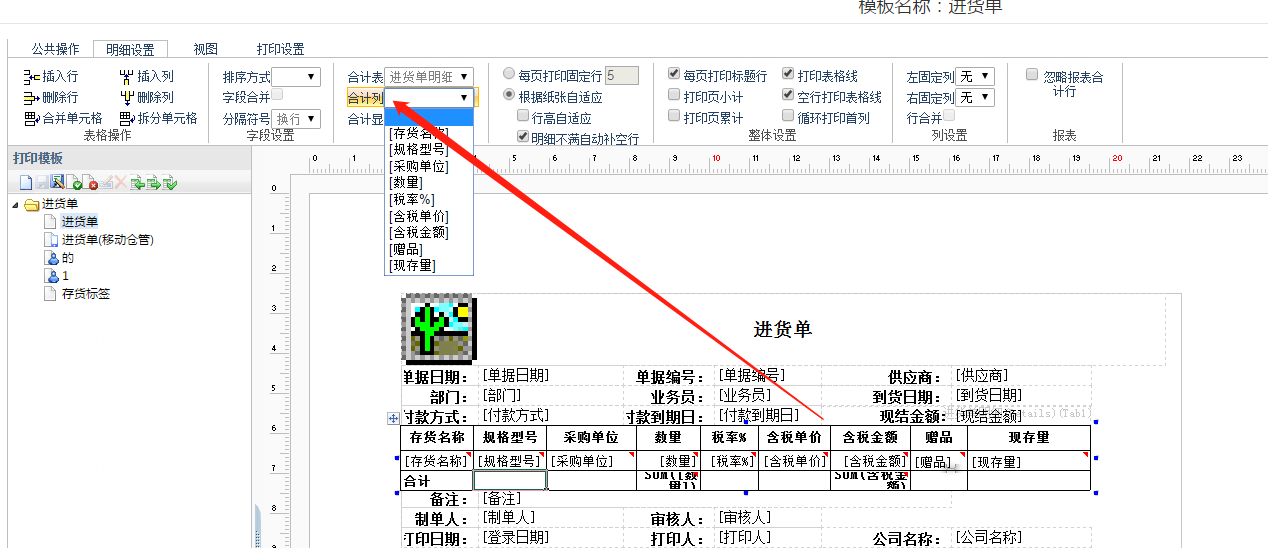Toggle 空行打印表格线 checkbox

point(788,95)
